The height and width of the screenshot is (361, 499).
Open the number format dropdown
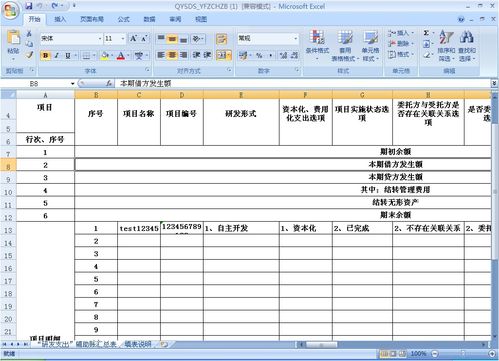click(295, 39)
